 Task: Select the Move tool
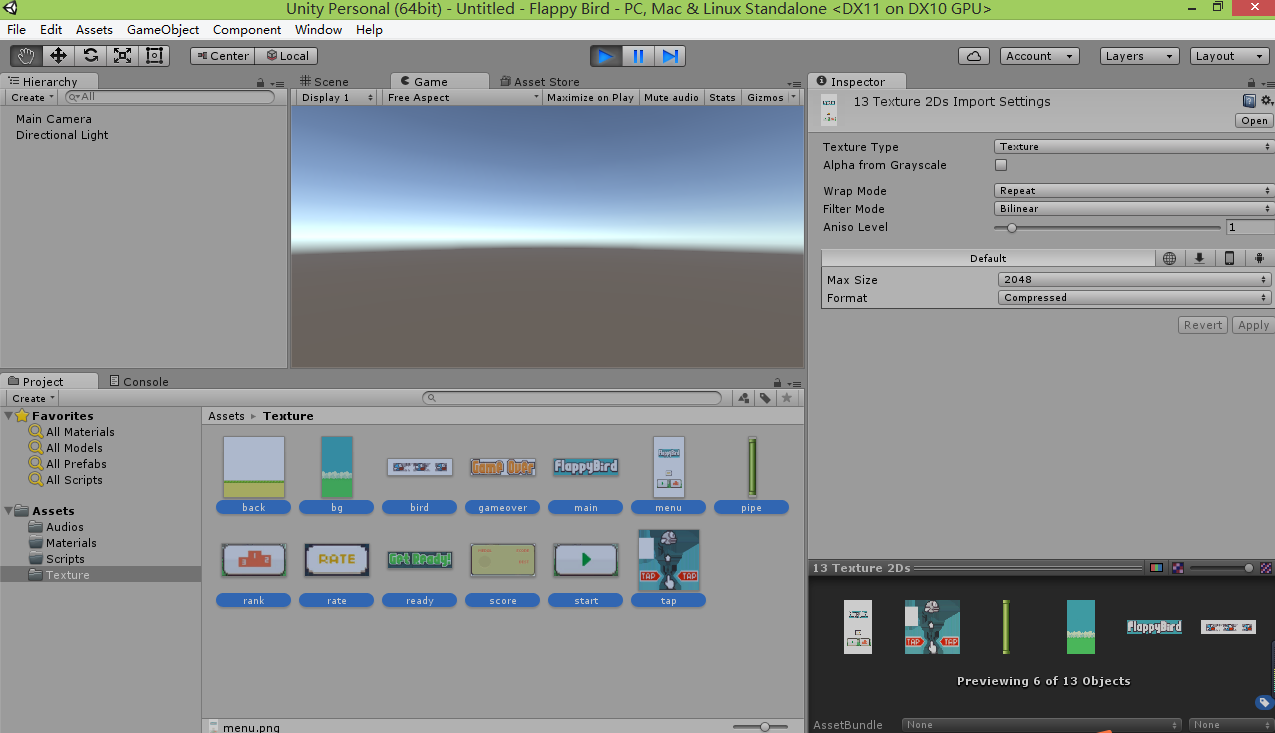click(x=58, y=56)
